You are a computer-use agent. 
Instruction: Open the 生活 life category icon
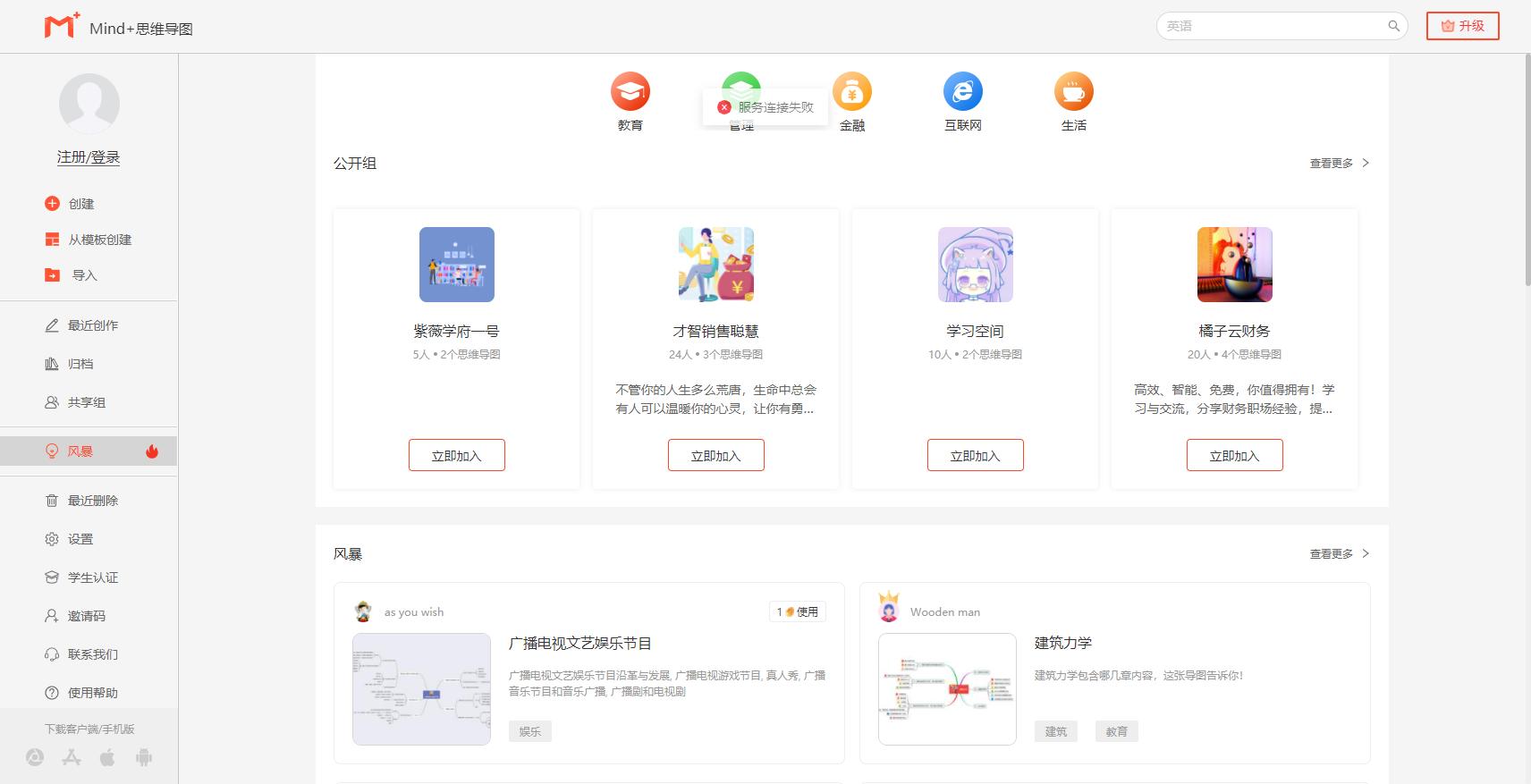click(x=1073, y=91)
